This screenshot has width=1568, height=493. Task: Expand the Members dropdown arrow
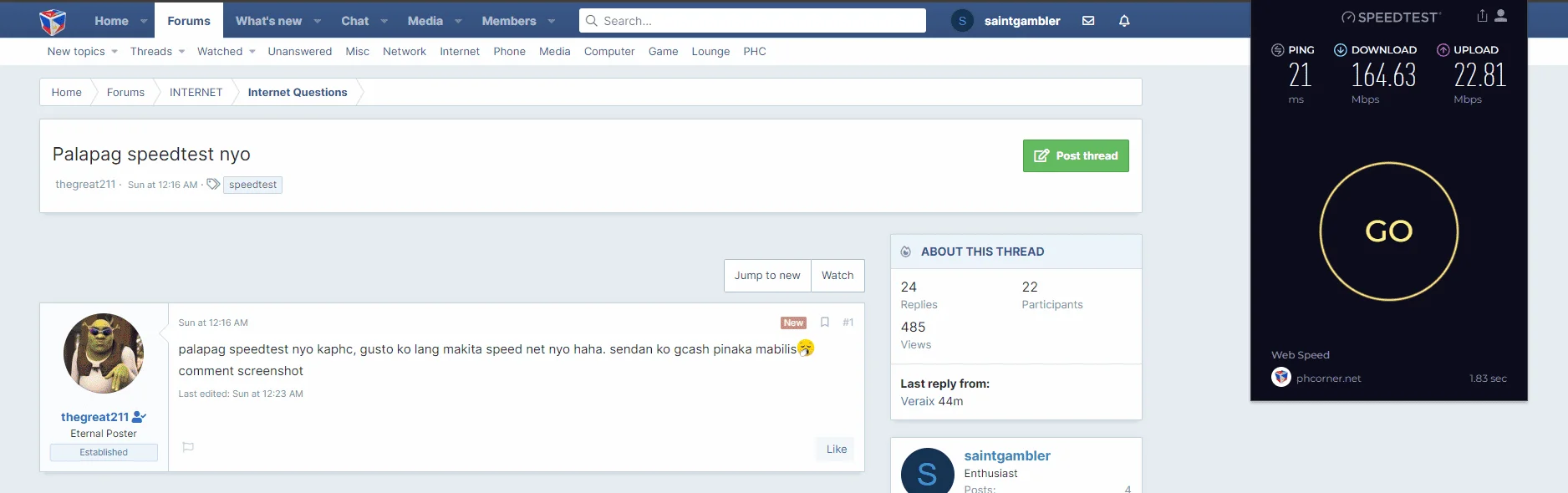552,22
